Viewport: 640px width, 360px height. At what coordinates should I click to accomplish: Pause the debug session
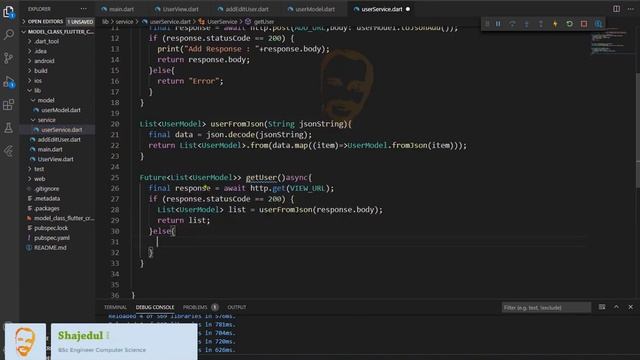click(498, 24)
